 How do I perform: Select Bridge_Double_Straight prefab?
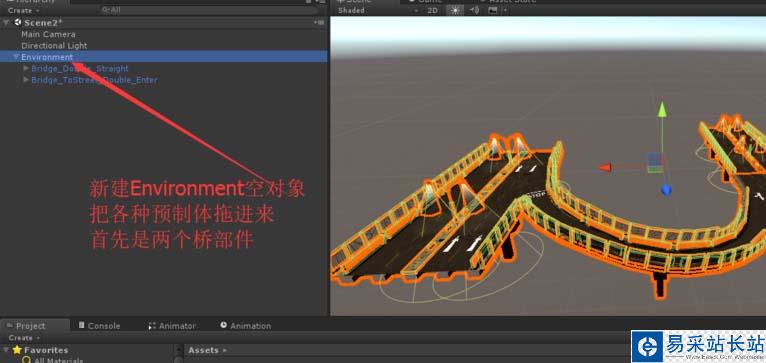click(80, 68)
